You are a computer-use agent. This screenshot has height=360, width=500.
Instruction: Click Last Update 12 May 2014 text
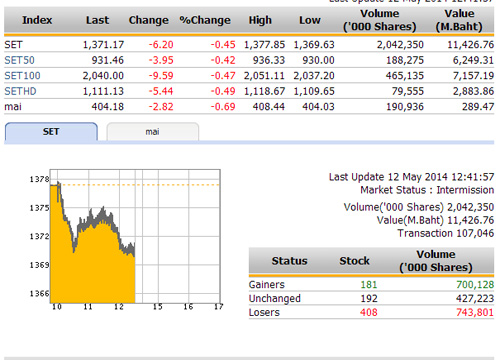click(x=411, y=177)
